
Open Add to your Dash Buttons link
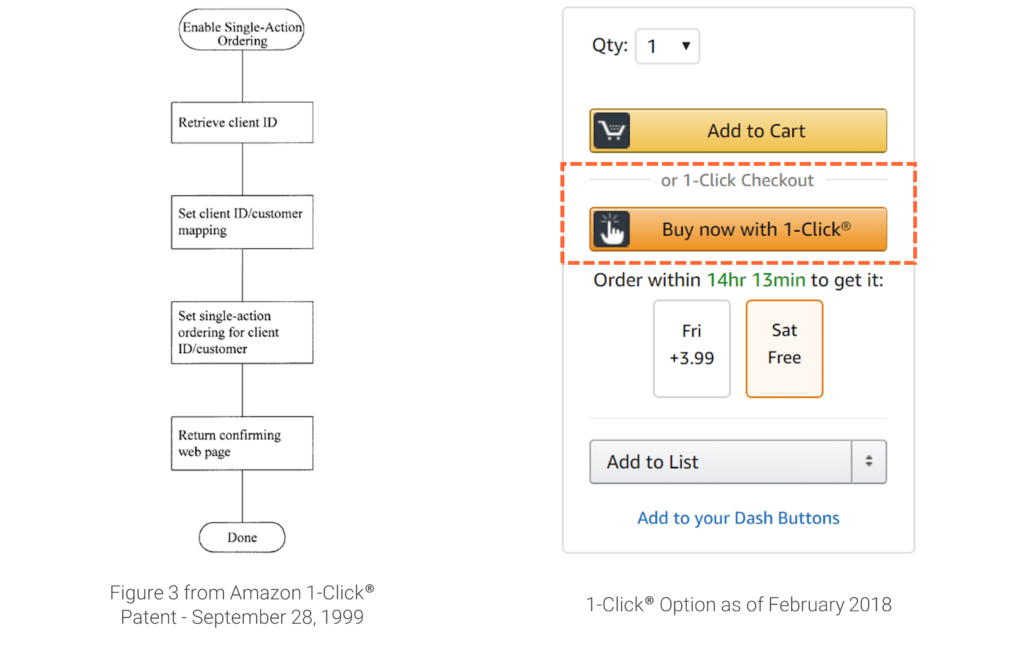click(738, 518)
